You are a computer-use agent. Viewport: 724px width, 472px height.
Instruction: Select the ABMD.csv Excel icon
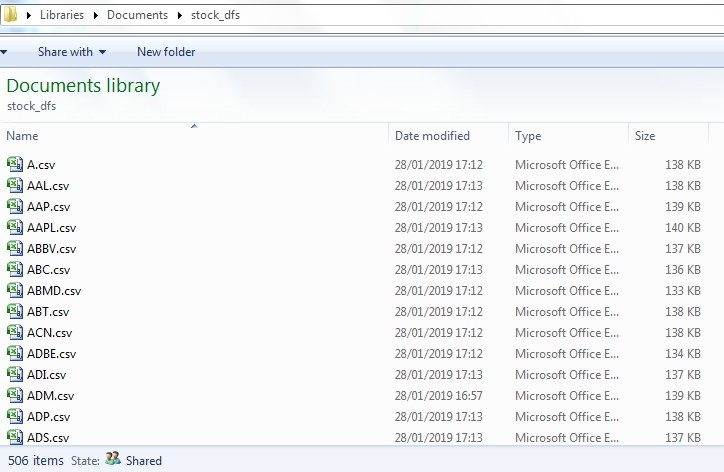tap(14, 290)
